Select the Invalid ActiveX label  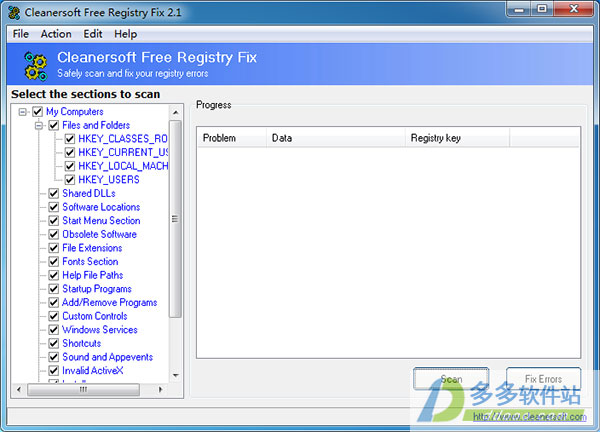tap(93, 370)
